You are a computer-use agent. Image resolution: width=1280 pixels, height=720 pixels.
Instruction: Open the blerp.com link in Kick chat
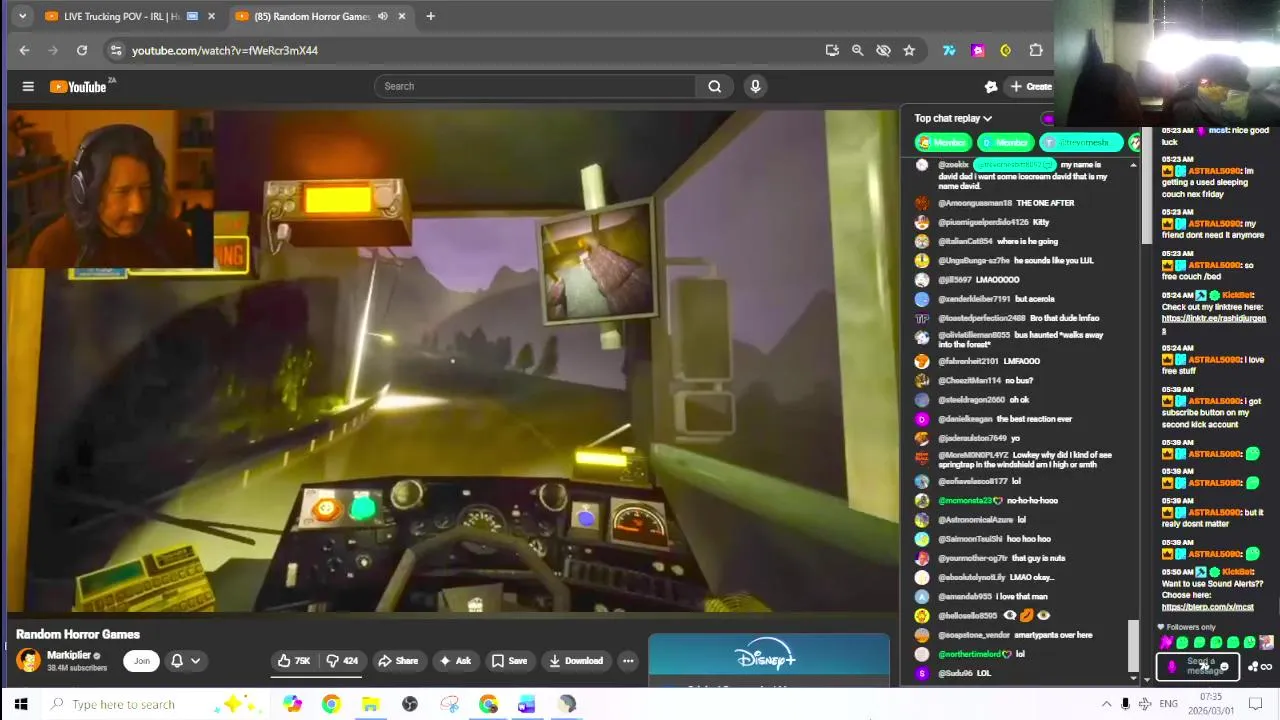pyautogui.click(x=1207, y=607)
